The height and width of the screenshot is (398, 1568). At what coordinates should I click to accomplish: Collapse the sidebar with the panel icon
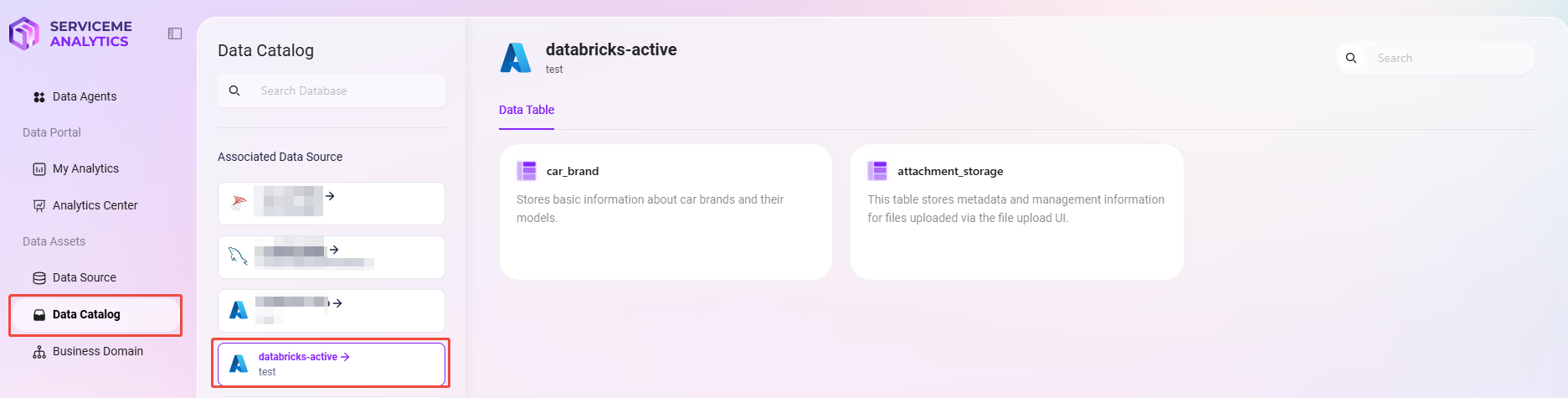coord(175,34)
